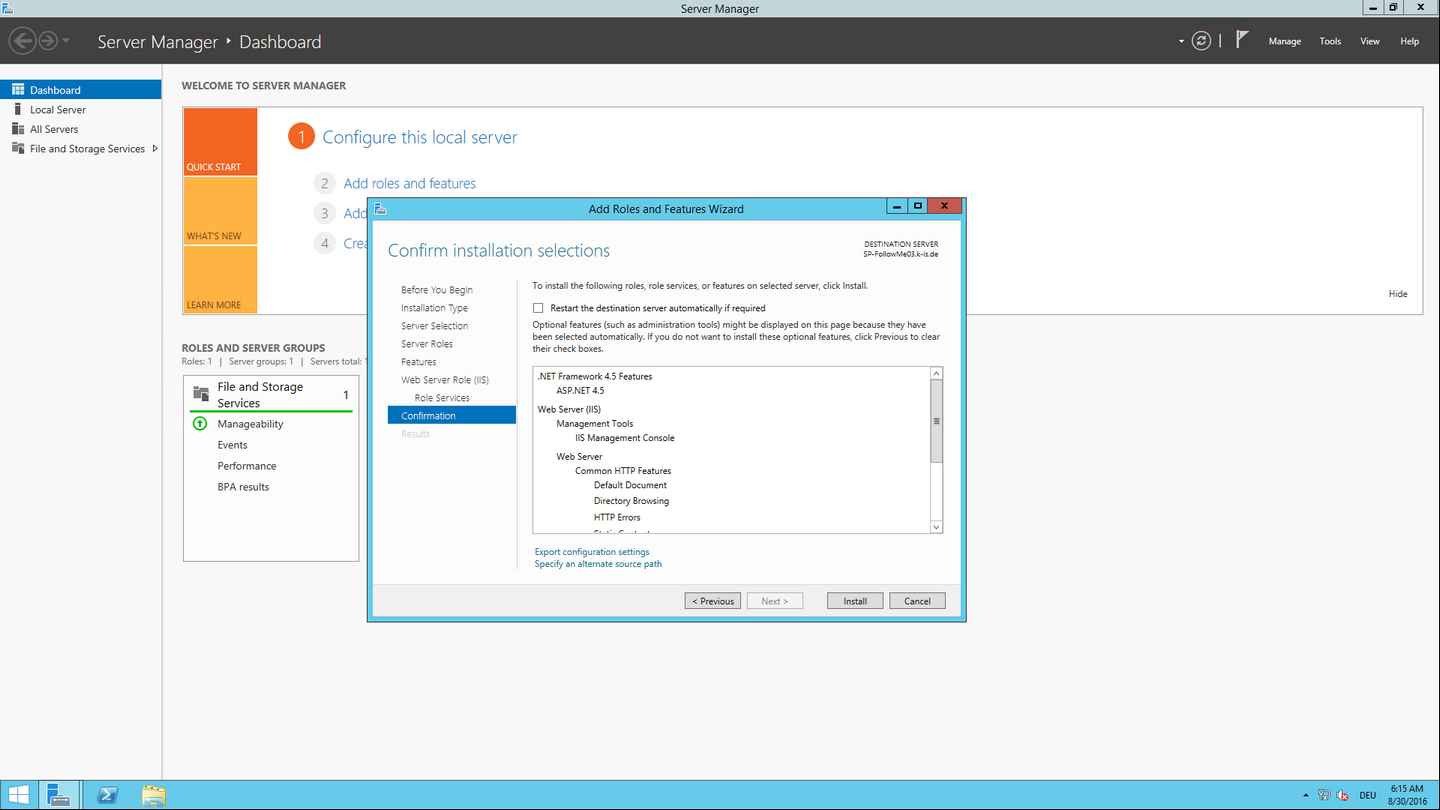This screenshot has height=810, width=1440.
Task: Go to Web Server Role (IIS) step
Action: point(445,380)
